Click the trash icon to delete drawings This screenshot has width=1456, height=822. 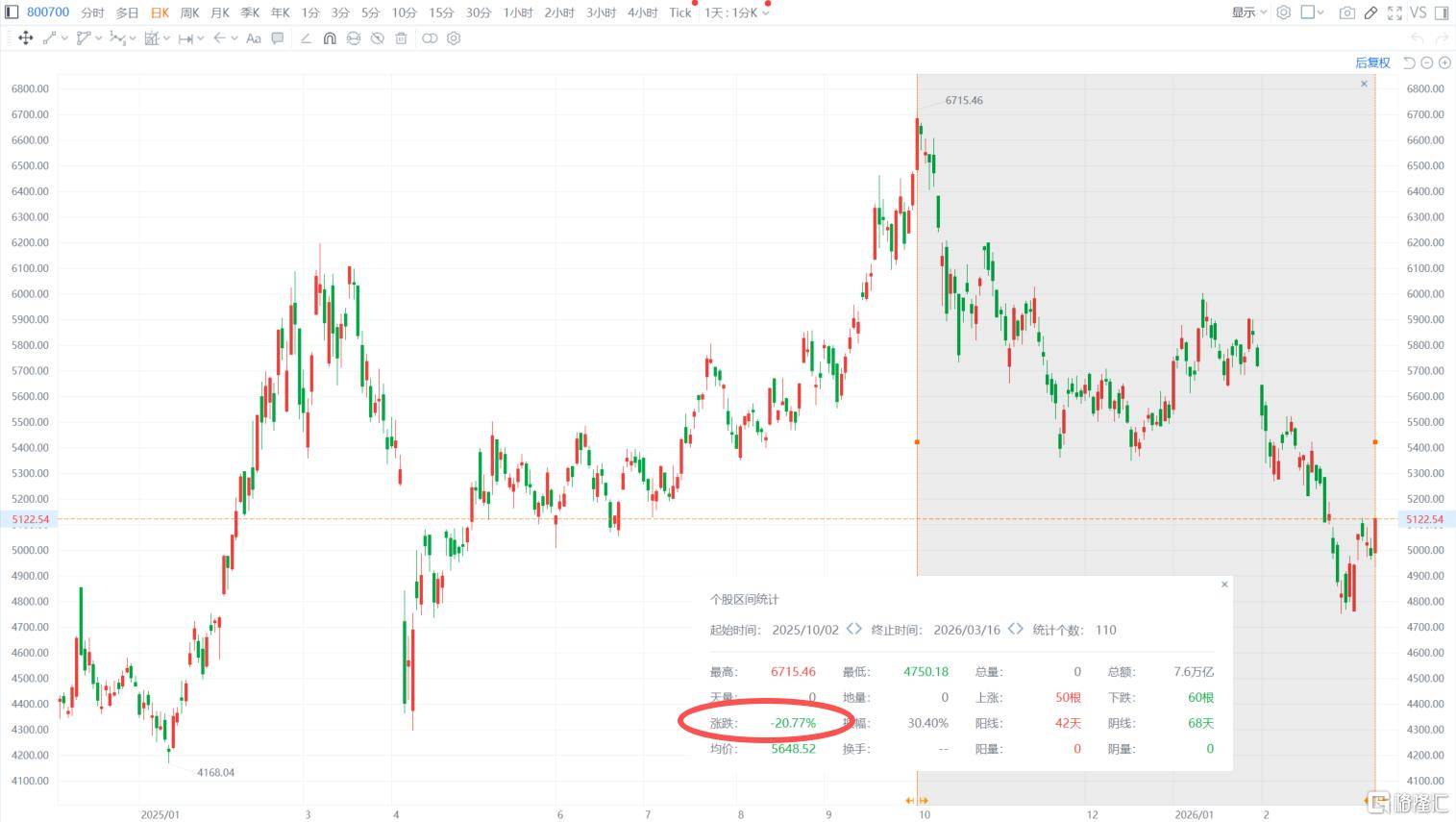[x=402, y=38]
